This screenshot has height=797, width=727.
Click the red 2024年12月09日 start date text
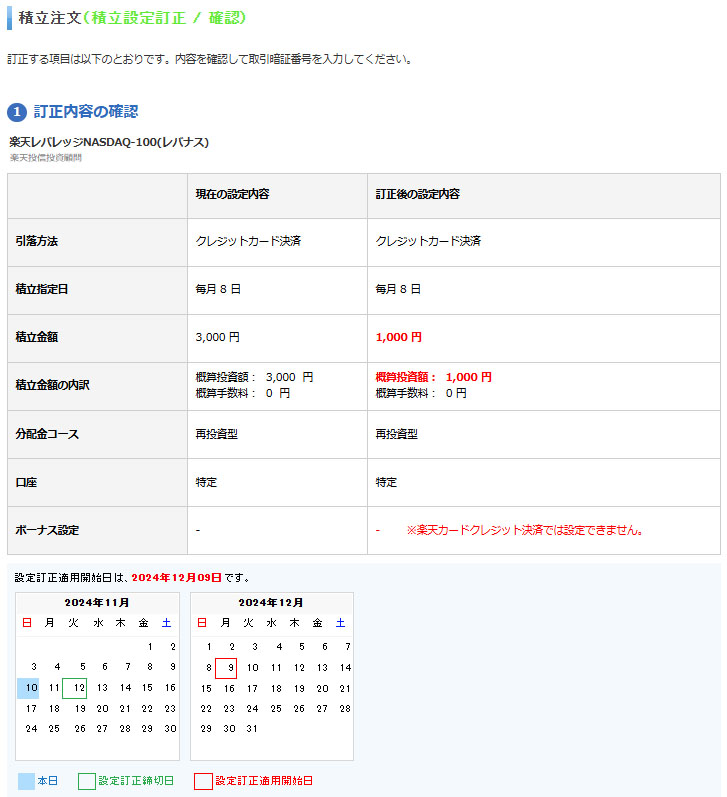coord(176,578)
